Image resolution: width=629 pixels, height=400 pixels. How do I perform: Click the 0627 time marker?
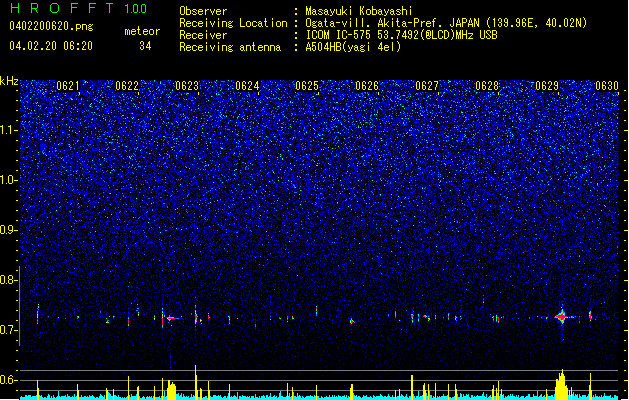click(427, 86)
